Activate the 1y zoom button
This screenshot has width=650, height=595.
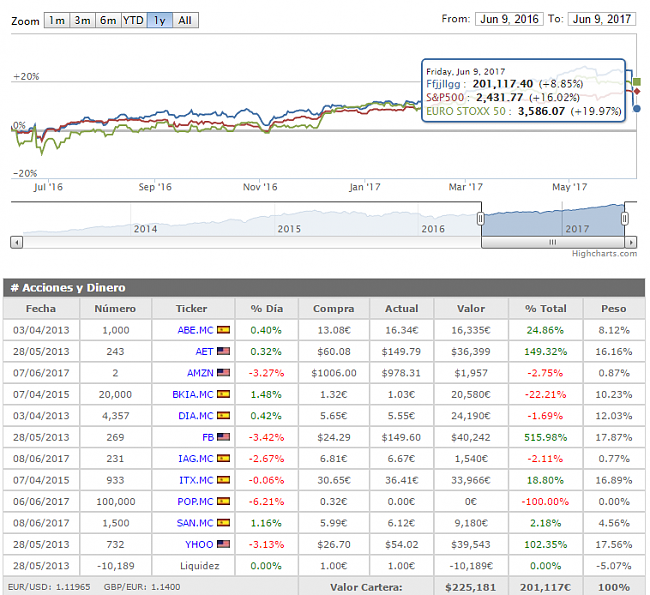(x=160, y=20)
